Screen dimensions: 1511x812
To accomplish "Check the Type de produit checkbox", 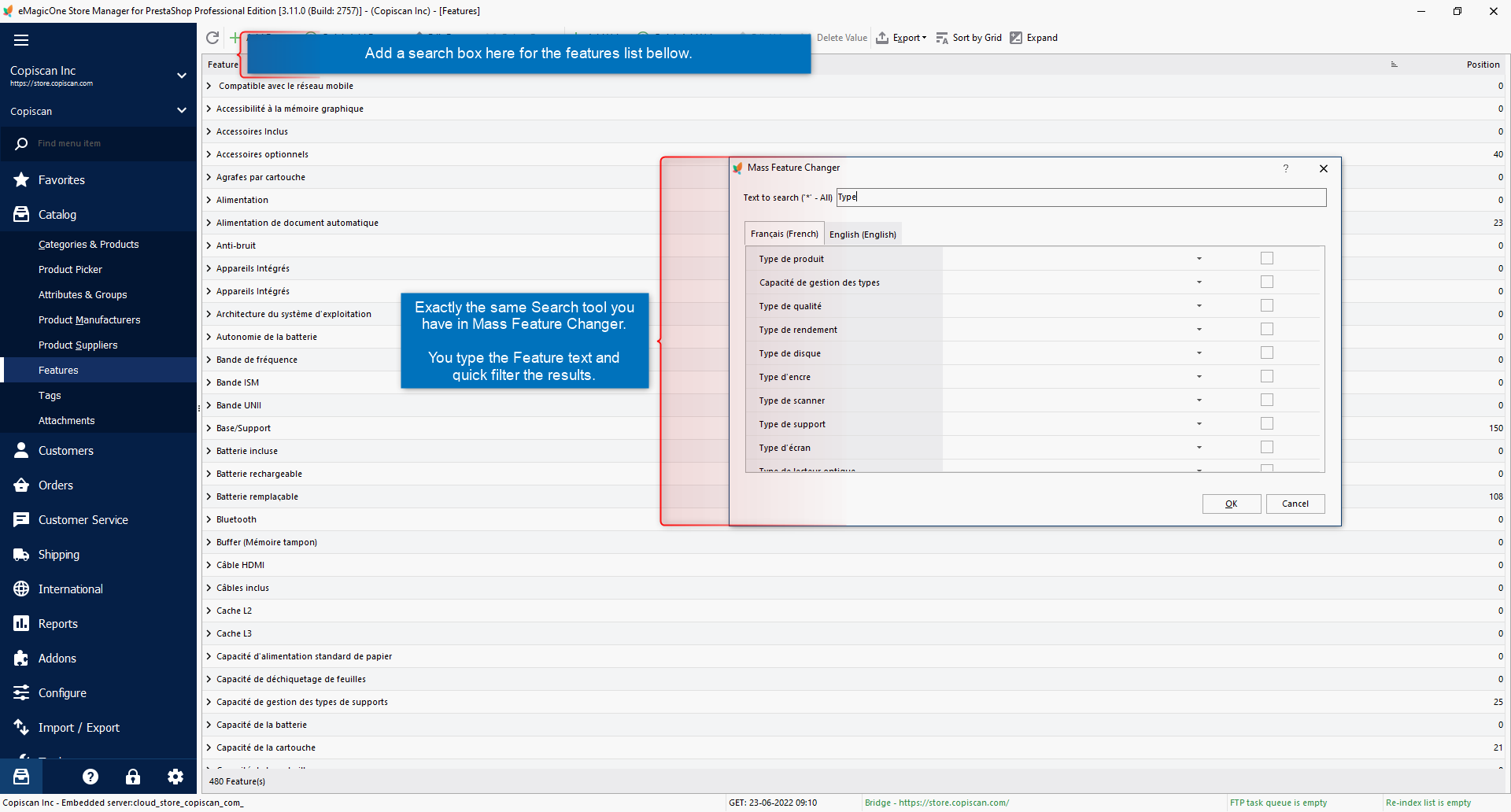I will point(1266,258).
